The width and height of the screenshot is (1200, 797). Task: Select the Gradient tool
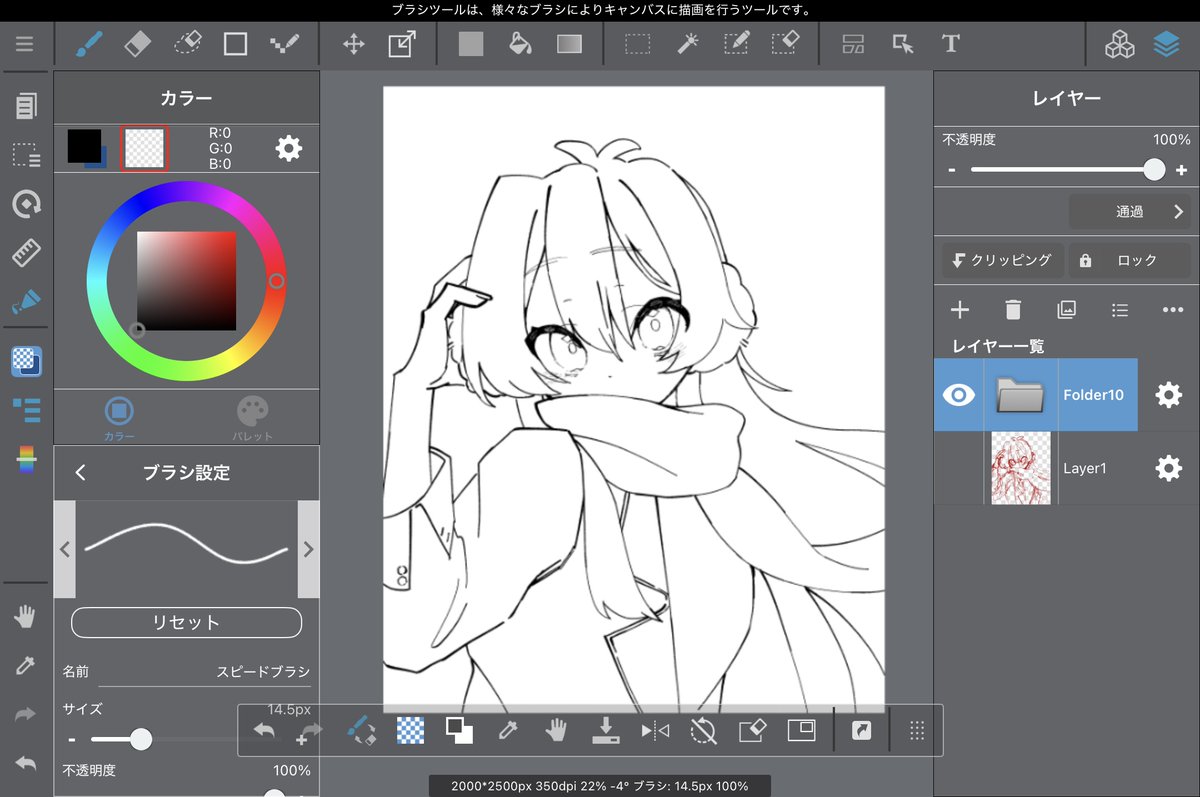click(569, 44)
